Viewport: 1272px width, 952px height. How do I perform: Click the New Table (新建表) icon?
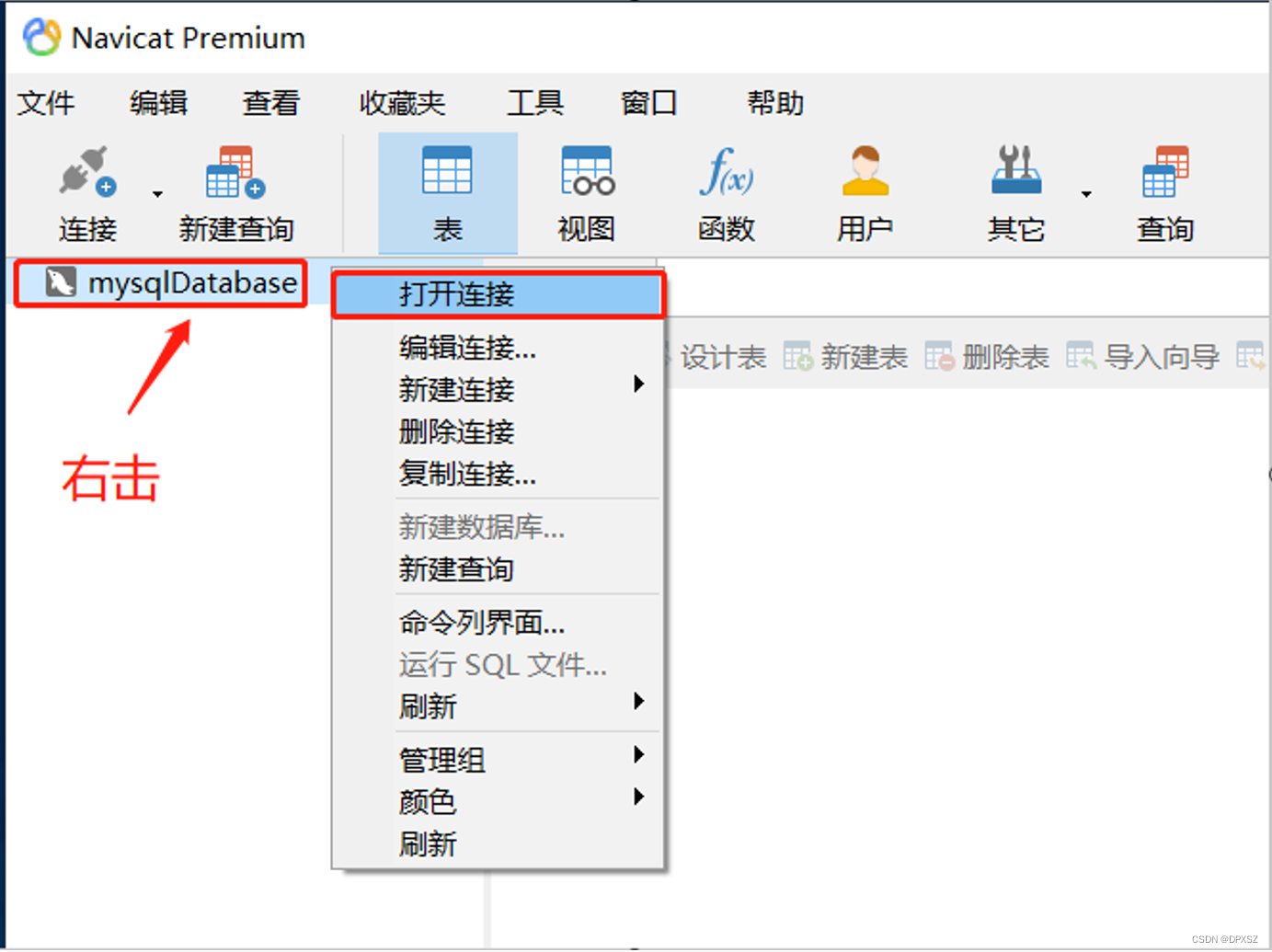pyautogui.click(x=797, y=357)
